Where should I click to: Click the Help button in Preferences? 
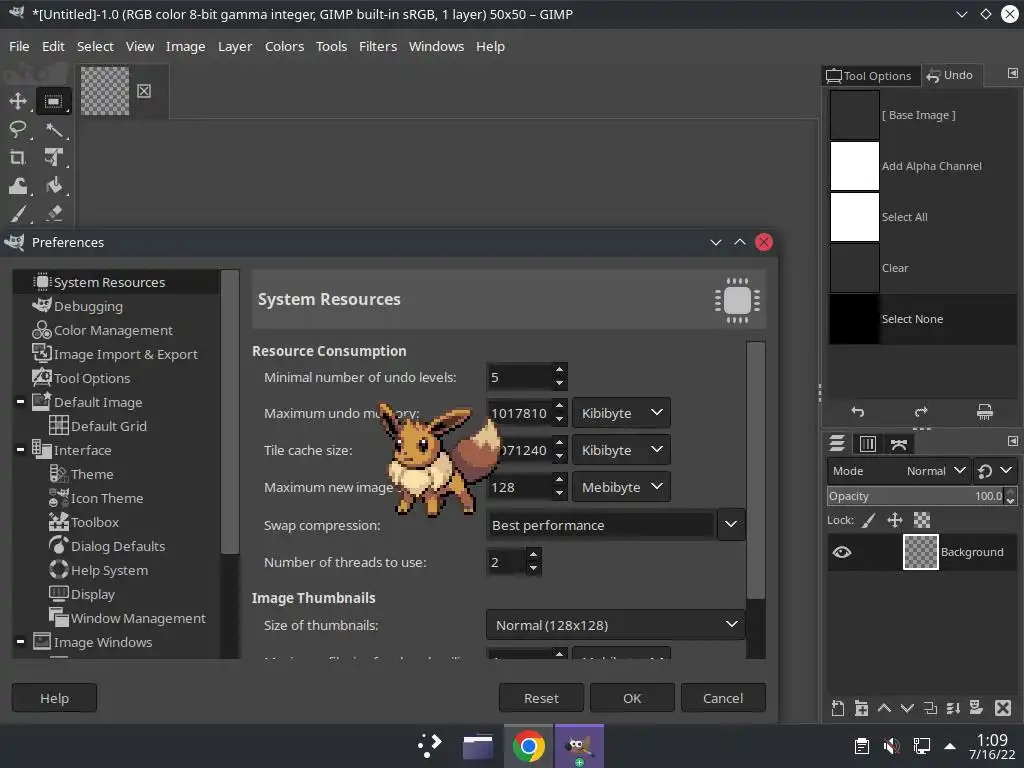click(x=54, y=698)
